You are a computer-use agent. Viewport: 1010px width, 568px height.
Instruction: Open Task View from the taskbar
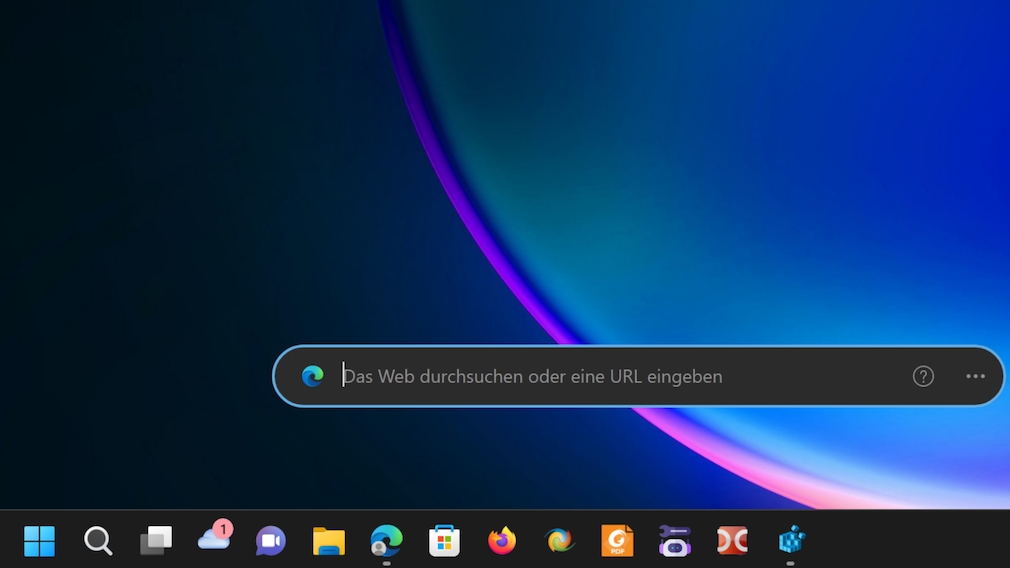tap(155, 541)
